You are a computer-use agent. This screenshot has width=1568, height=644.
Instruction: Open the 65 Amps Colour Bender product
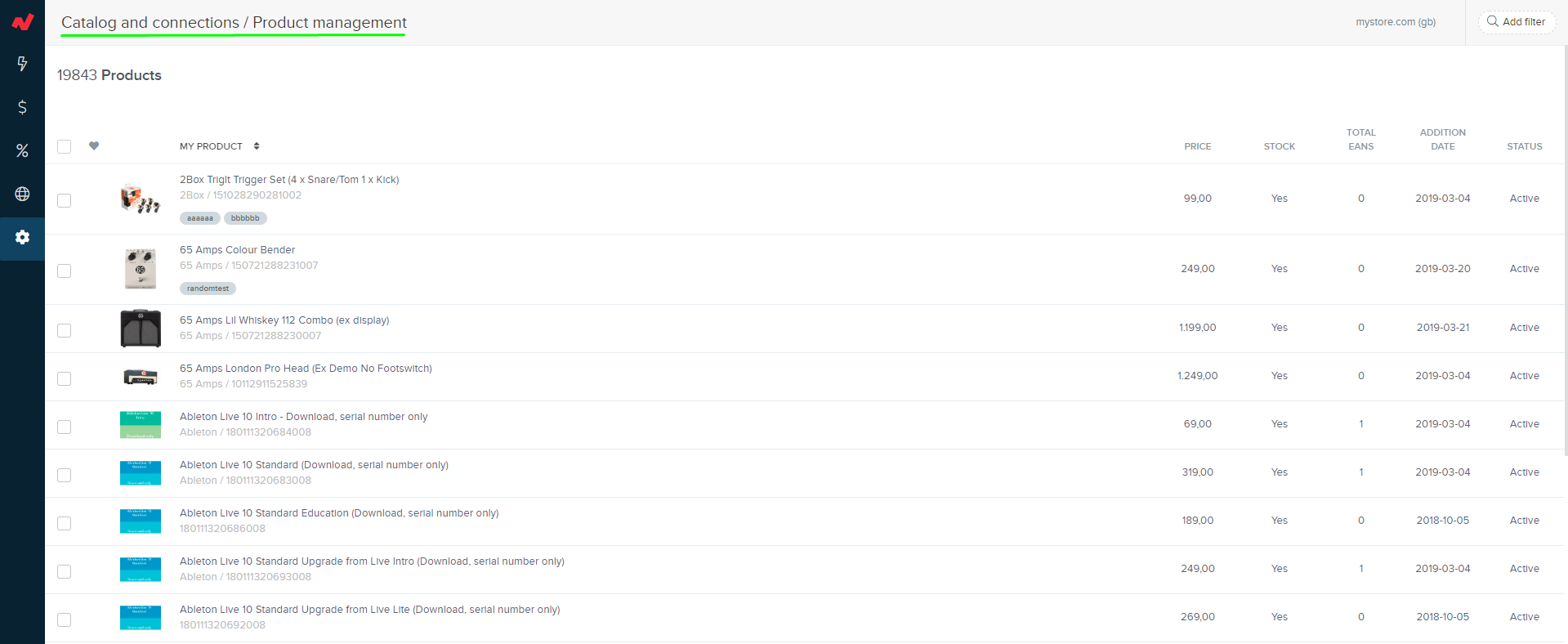(x=237, y=250)
